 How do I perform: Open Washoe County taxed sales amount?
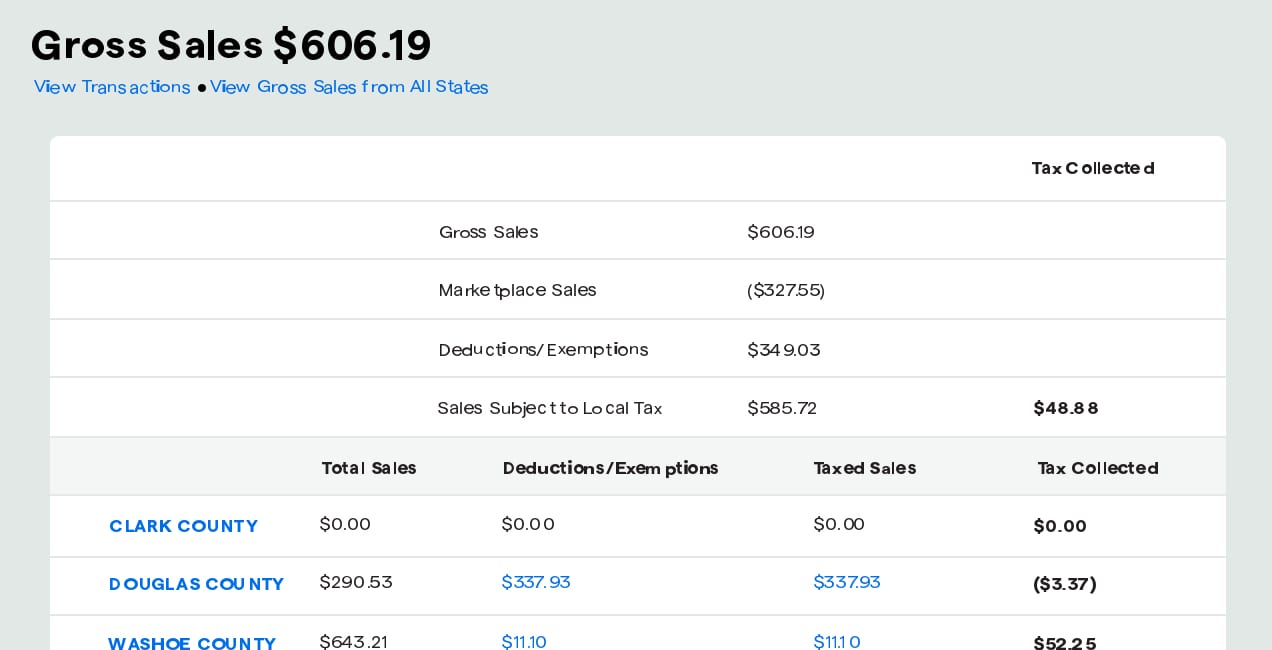(x=837, y=641)
